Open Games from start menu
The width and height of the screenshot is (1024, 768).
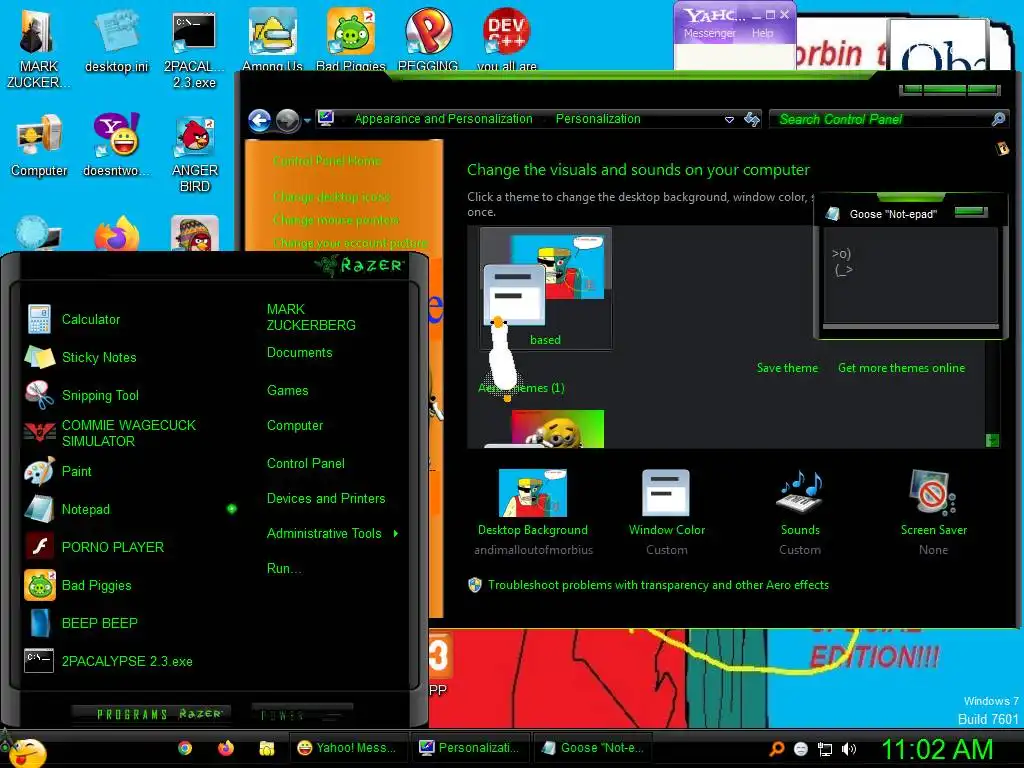(287, 391)
